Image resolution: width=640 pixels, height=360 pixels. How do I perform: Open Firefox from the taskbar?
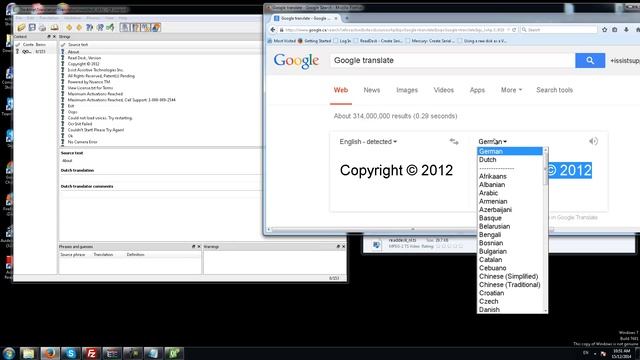(50, 353)
